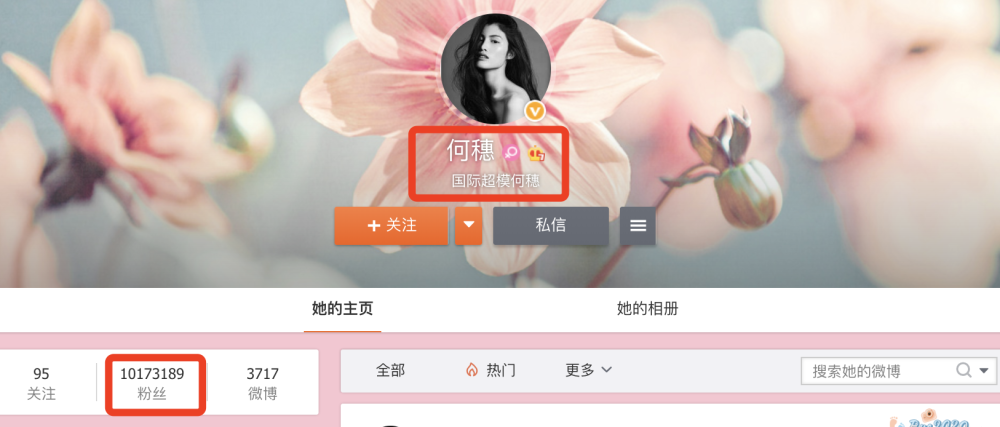
Task: Click the search magnifier icon
Action: (963, 370)
